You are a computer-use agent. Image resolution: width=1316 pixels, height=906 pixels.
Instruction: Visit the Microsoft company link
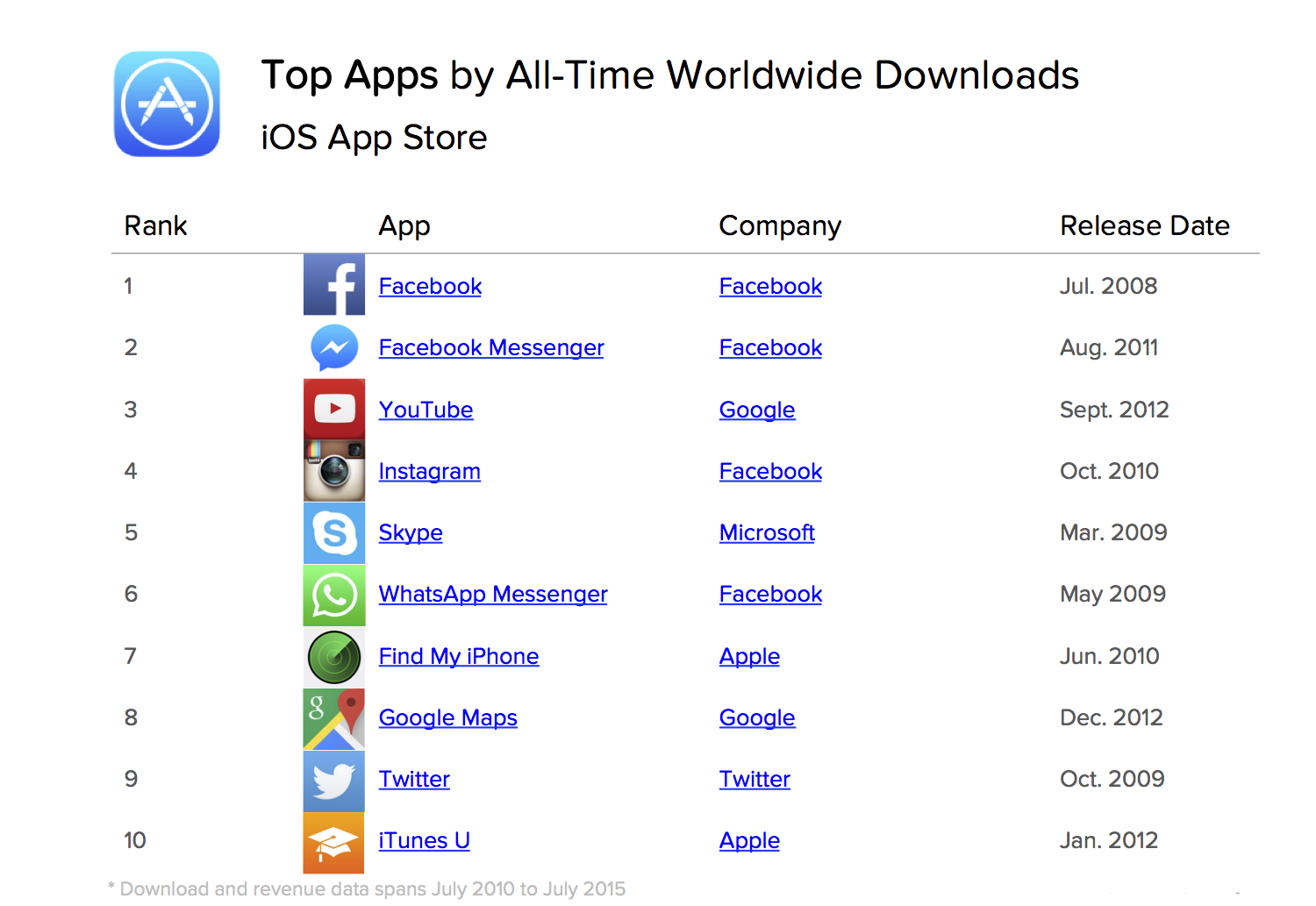(x=767, y=532)
